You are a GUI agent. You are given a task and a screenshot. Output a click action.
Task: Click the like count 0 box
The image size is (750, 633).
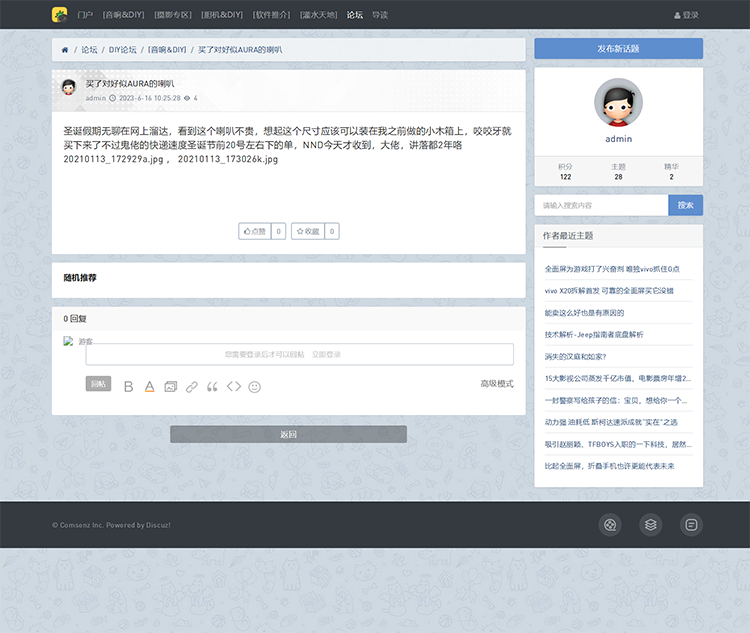click(278, 232)
